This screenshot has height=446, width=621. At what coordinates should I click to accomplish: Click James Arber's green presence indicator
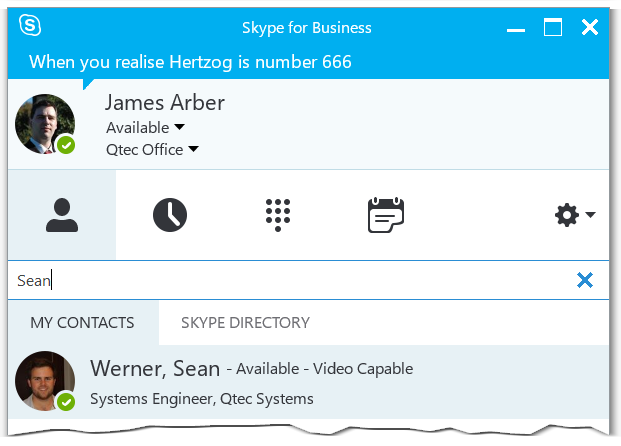click(x=66, y=145)
